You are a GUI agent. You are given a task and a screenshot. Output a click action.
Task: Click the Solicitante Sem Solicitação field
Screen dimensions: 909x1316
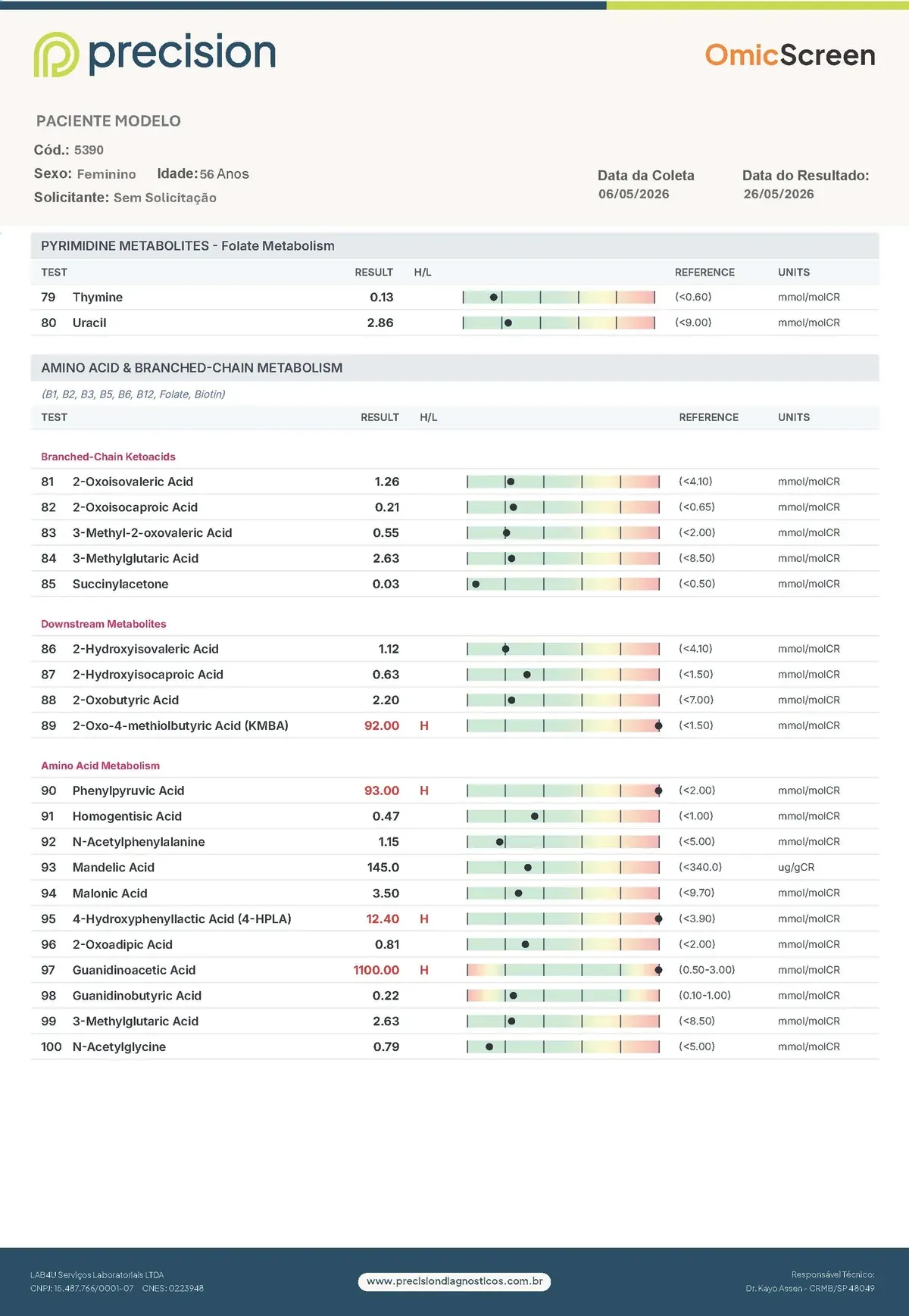pyautogui.click(x=125, y=198)
